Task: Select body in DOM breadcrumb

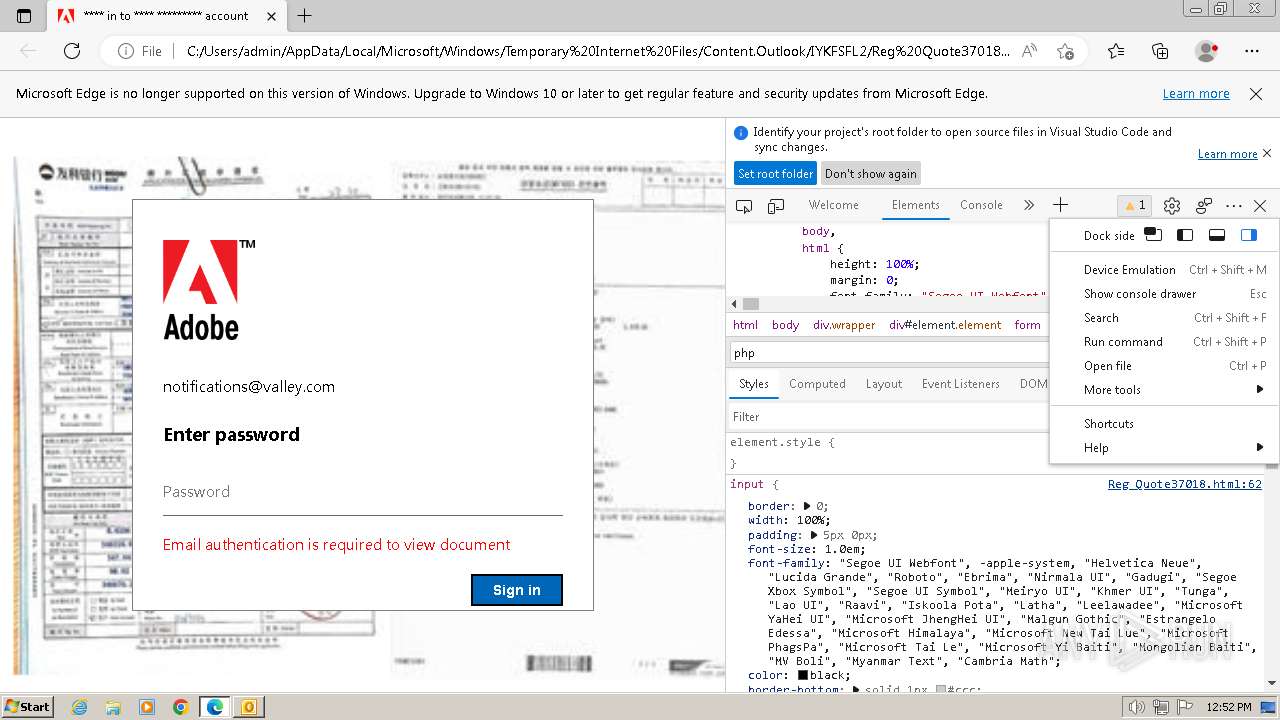Action: pyautogui.click(x=785, y=325)
